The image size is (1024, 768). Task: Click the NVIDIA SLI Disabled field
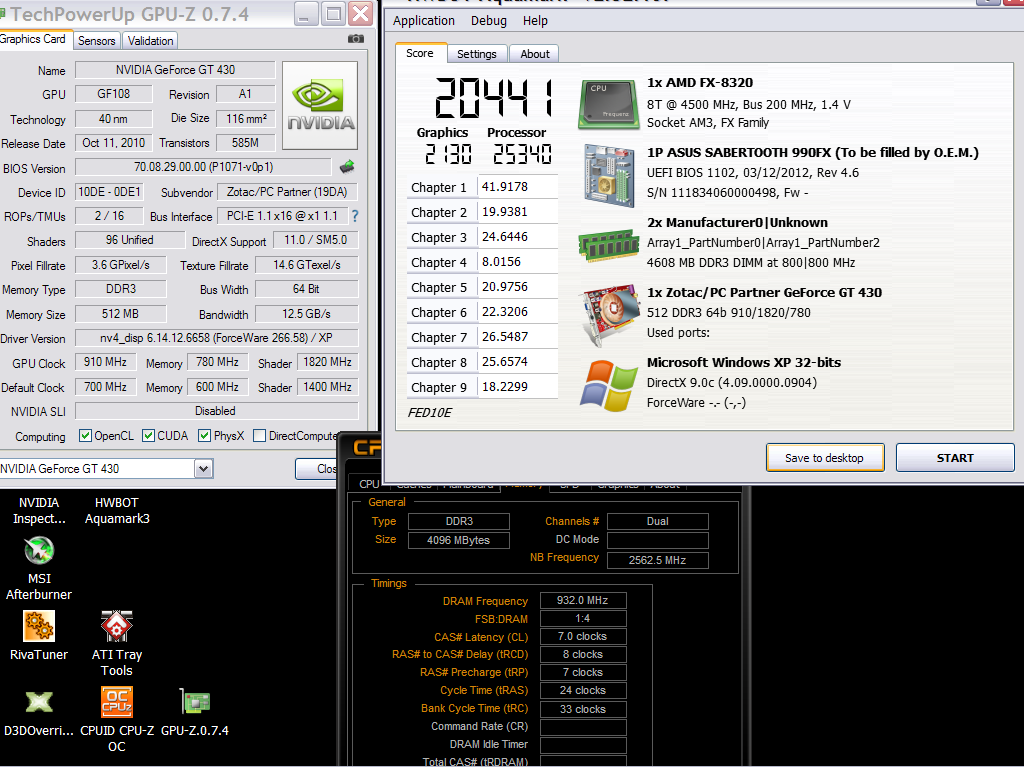[217, 411]
